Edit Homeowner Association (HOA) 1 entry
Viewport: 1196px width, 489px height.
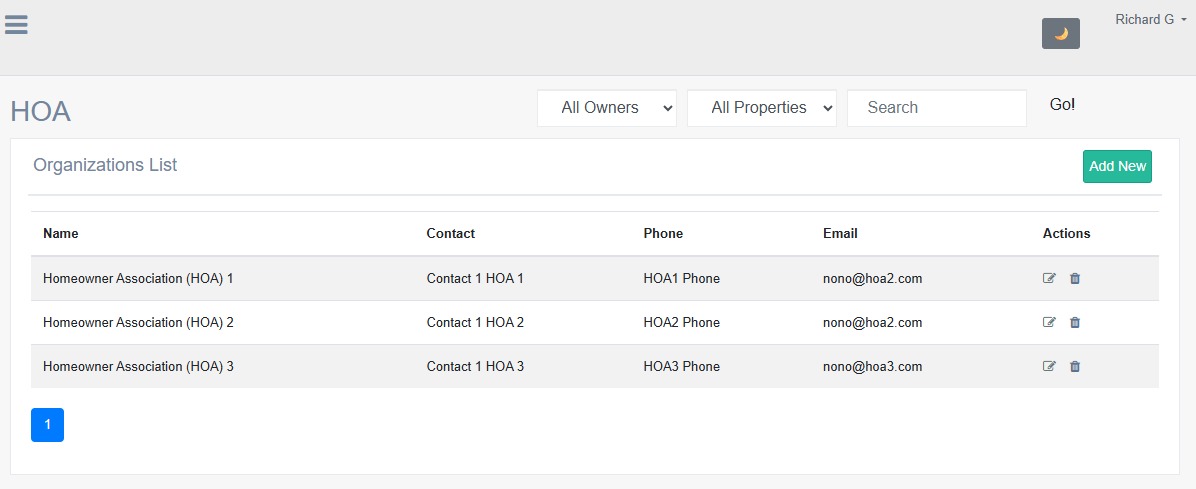point(1049,279)
